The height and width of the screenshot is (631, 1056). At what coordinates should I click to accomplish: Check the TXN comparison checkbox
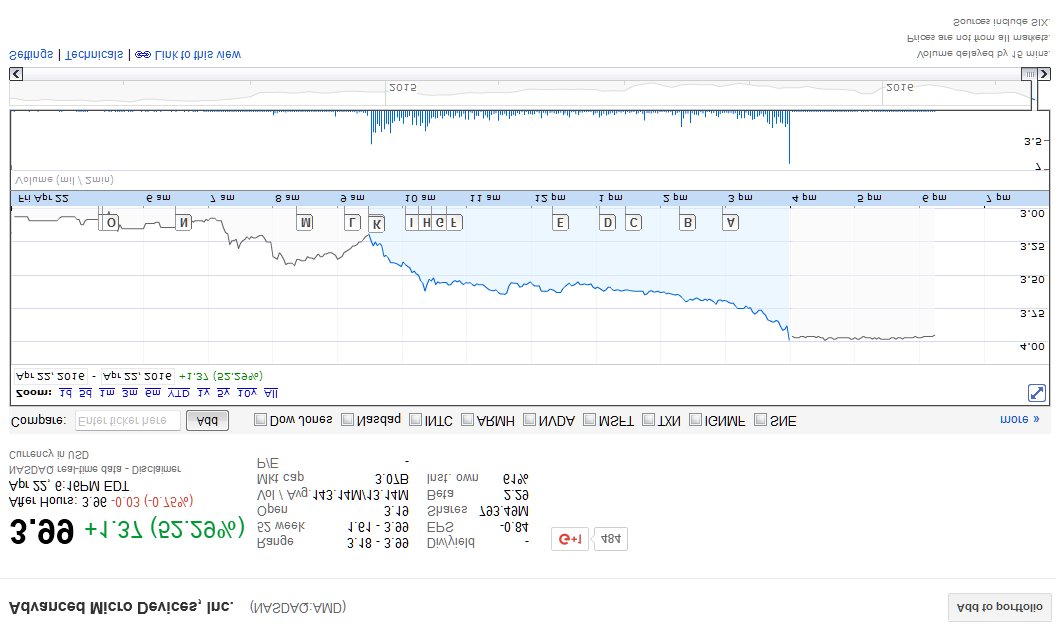coord(649,420)
